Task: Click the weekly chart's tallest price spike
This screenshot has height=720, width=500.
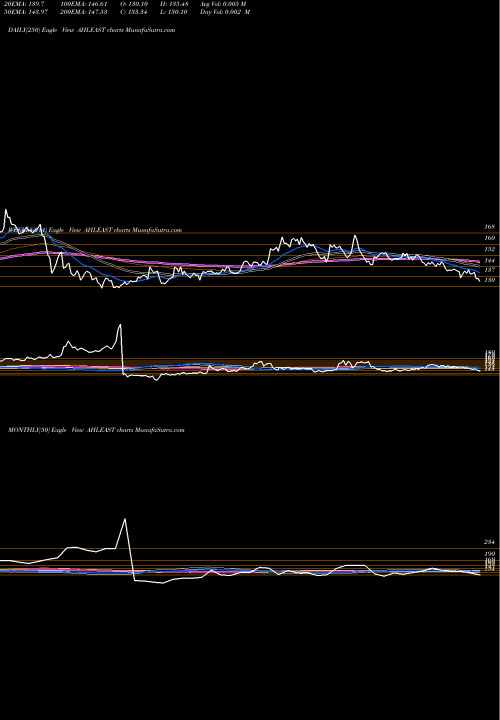Action: (120, 325)
